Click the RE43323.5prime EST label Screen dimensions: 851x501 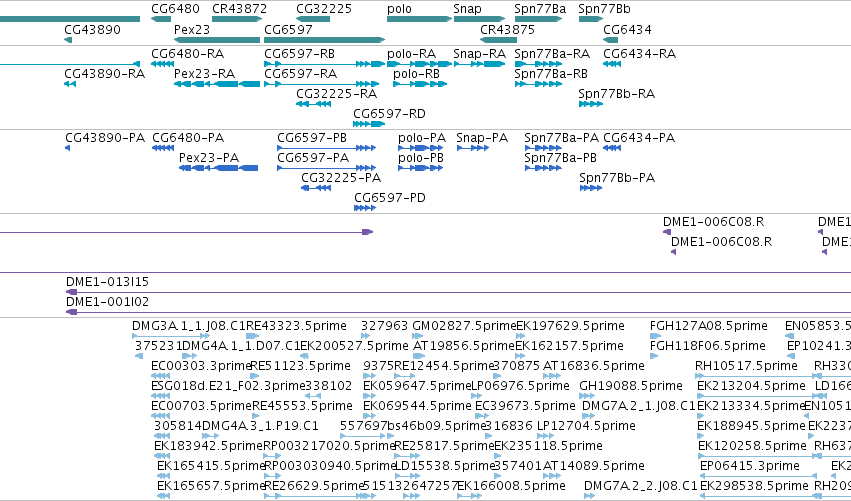(296, 326)
